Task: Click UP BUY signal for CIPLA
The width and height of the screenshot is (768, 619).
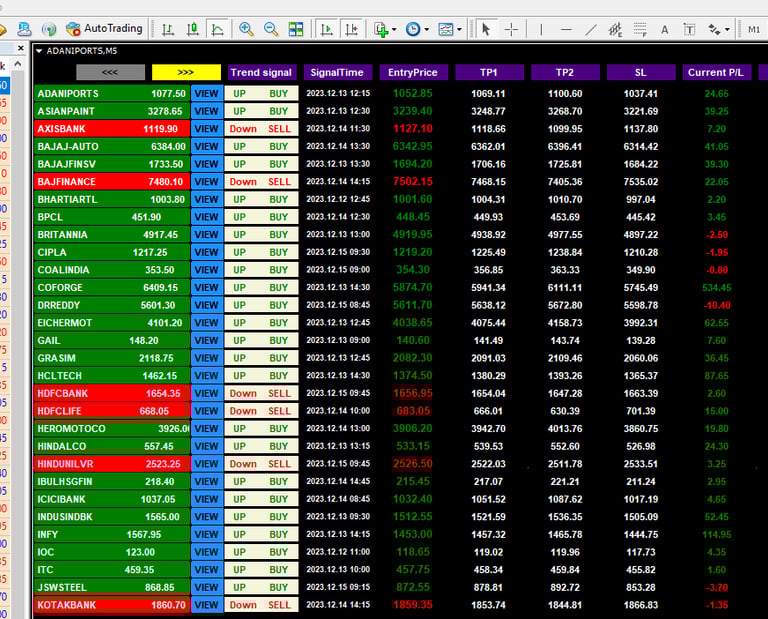Action: [261, 252]
